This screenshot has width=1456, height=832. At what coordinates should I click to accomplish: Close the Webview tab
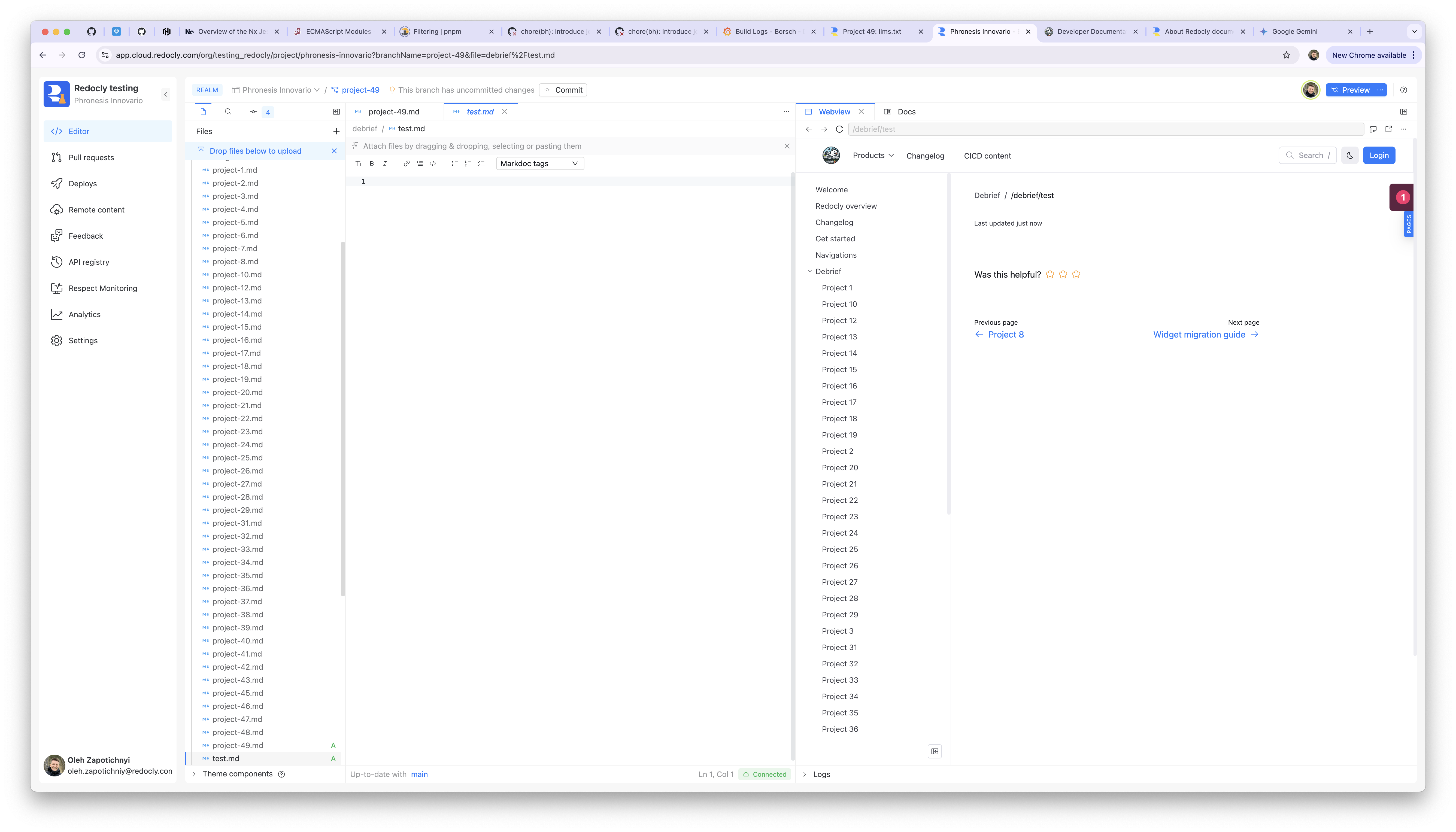coord(861,112)
